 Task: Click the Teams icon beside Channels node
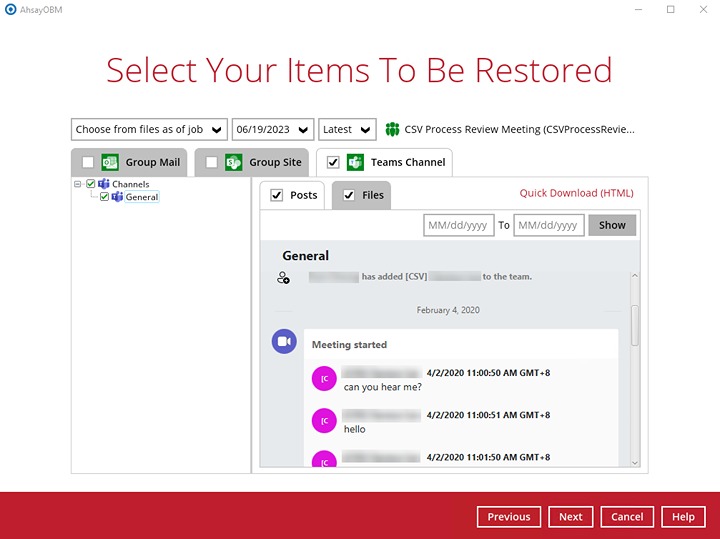104,184
